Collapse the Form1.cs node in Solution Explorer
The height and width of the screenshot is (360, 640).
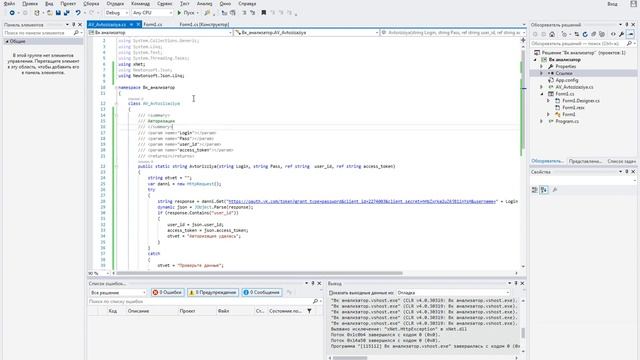[x=542, y=94]
